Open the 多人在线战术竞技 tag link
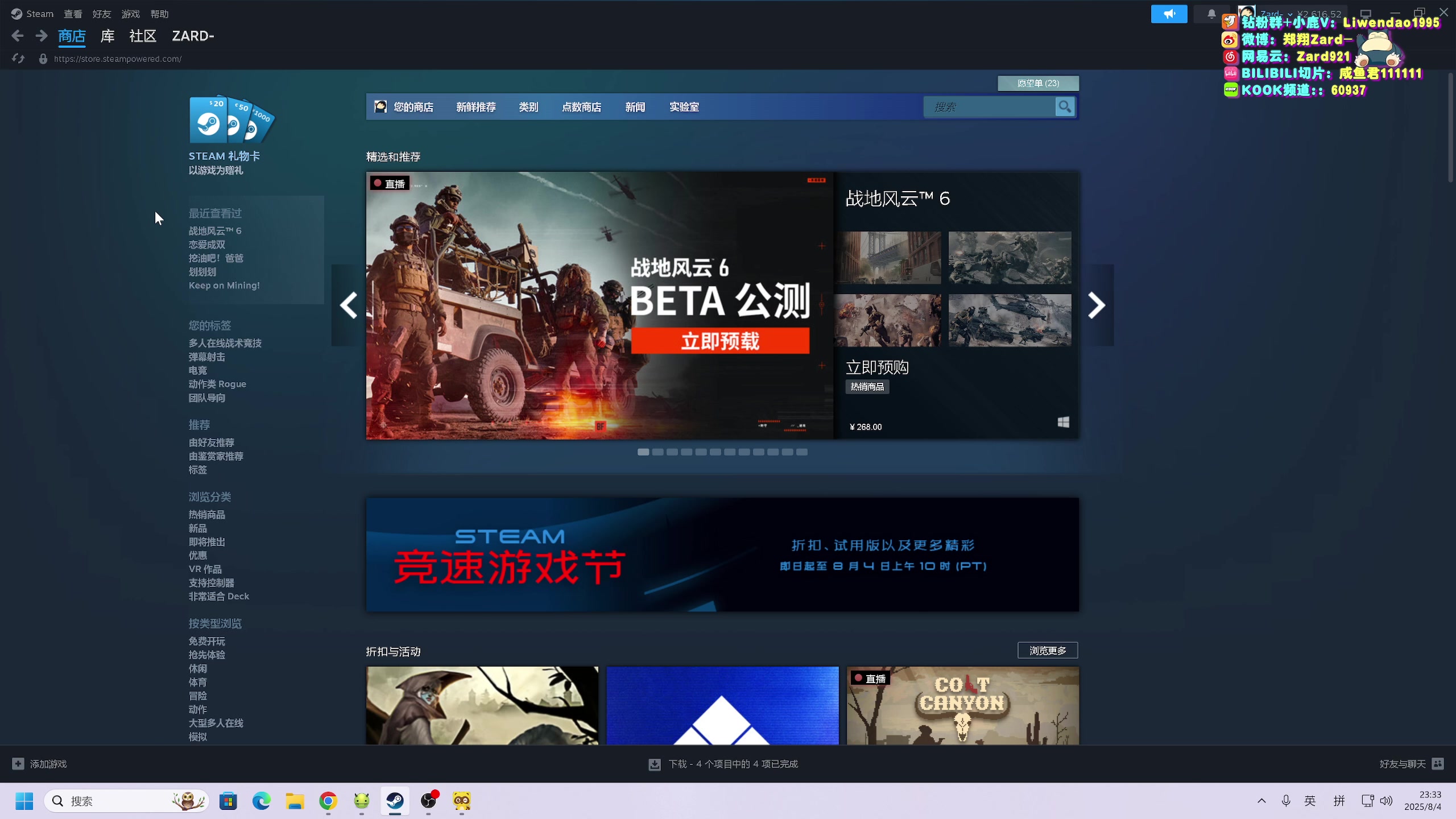The width and height of the screenshot is (1456, 819). pyautogui.click(x=225, y=343)
